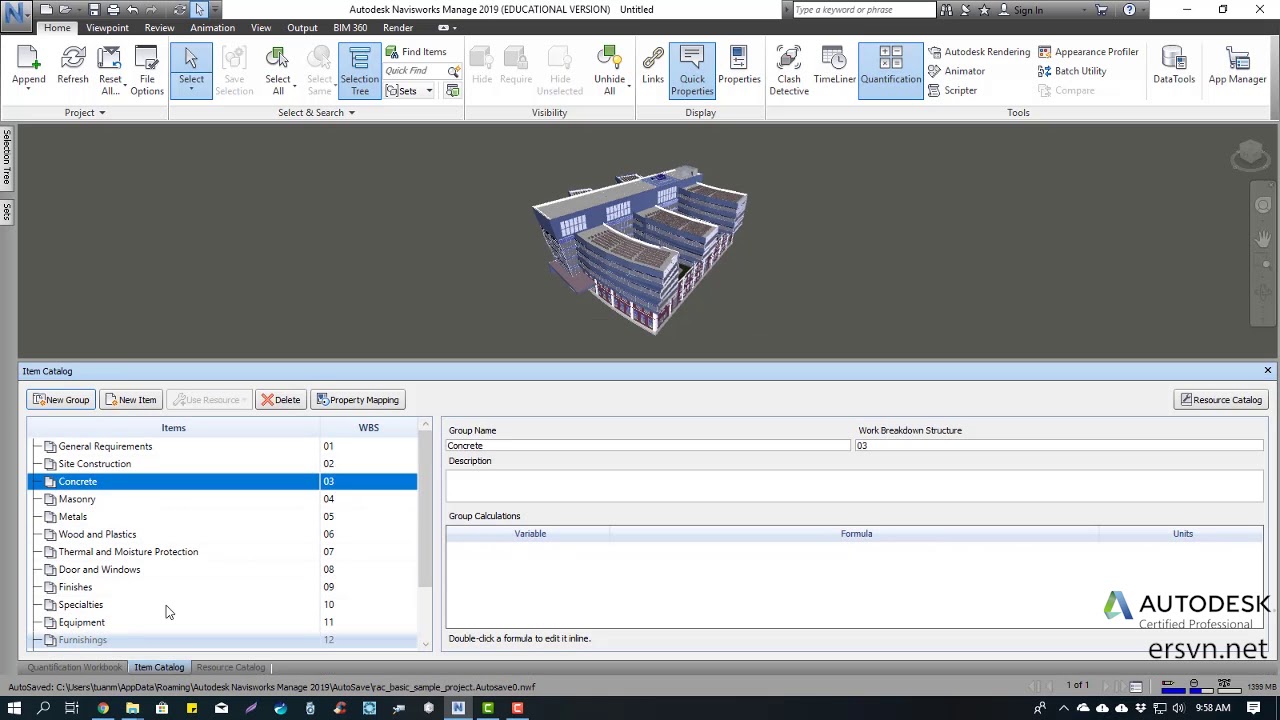Open Windows Start menu
The height and width of the screenshot is (720, 1280).
[x=14, y=708]
